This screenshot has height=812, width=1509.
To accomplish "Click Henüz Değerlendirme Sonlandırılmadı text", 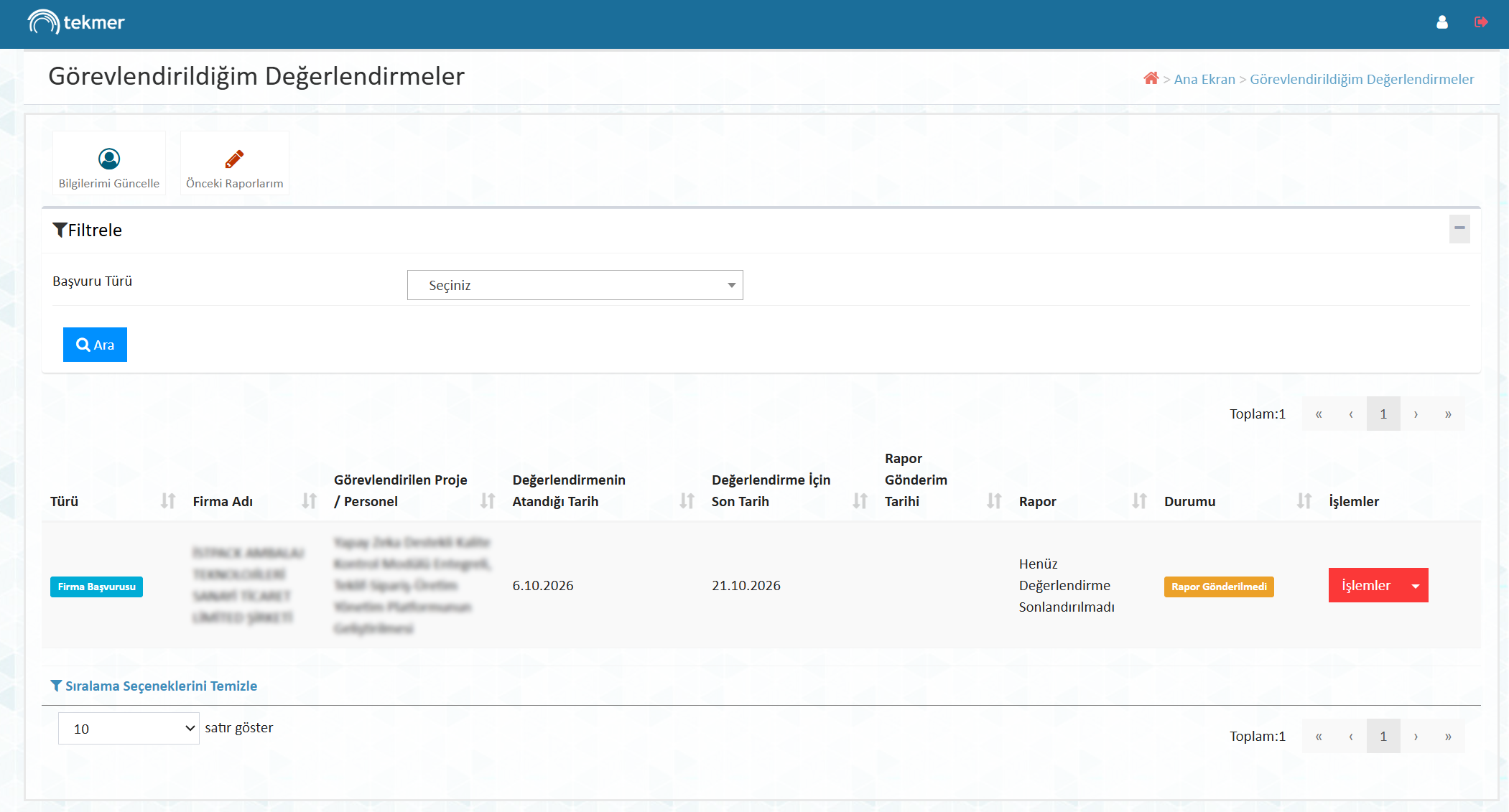I will [1067, 585].
